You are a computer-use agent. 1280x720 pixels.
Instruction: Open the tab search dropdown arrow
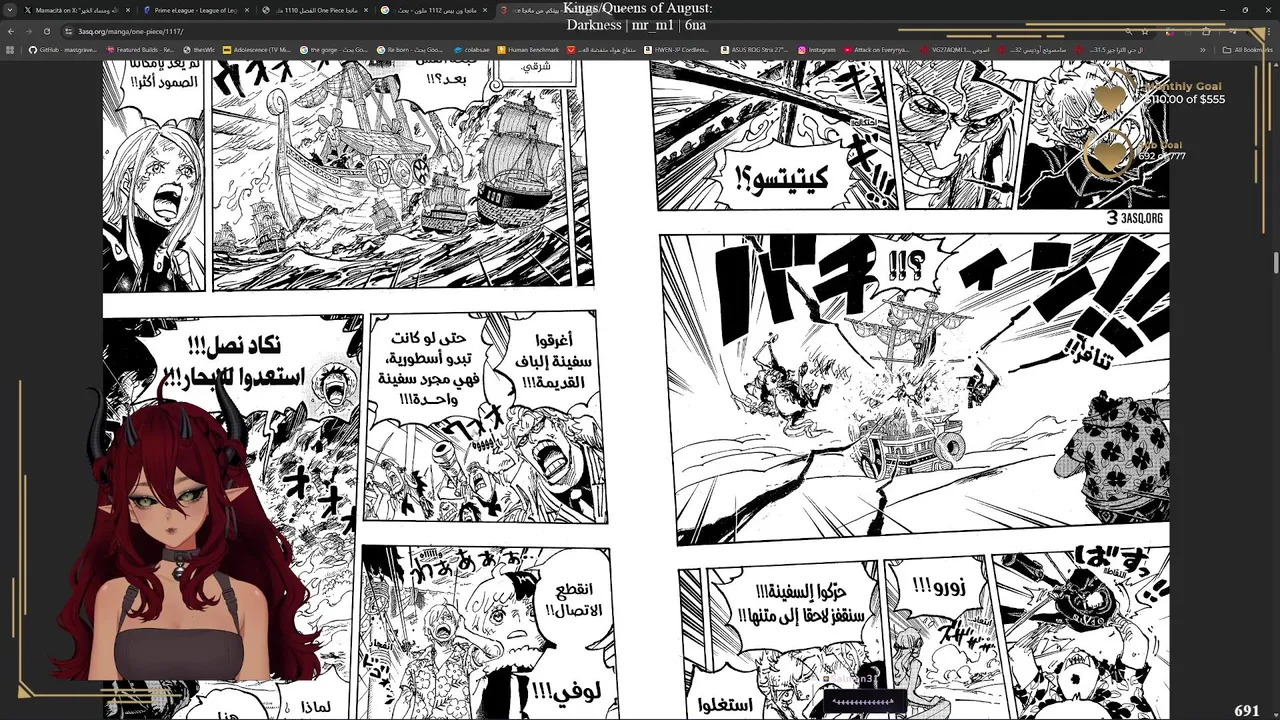point(11,10)
